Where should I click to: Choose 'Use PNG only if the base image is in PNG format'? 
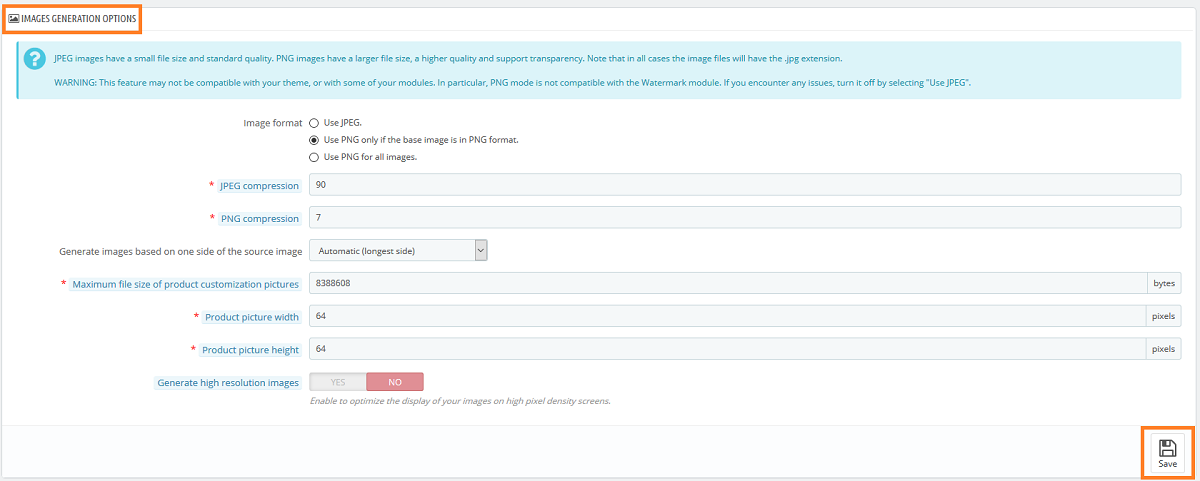point(314,140)
